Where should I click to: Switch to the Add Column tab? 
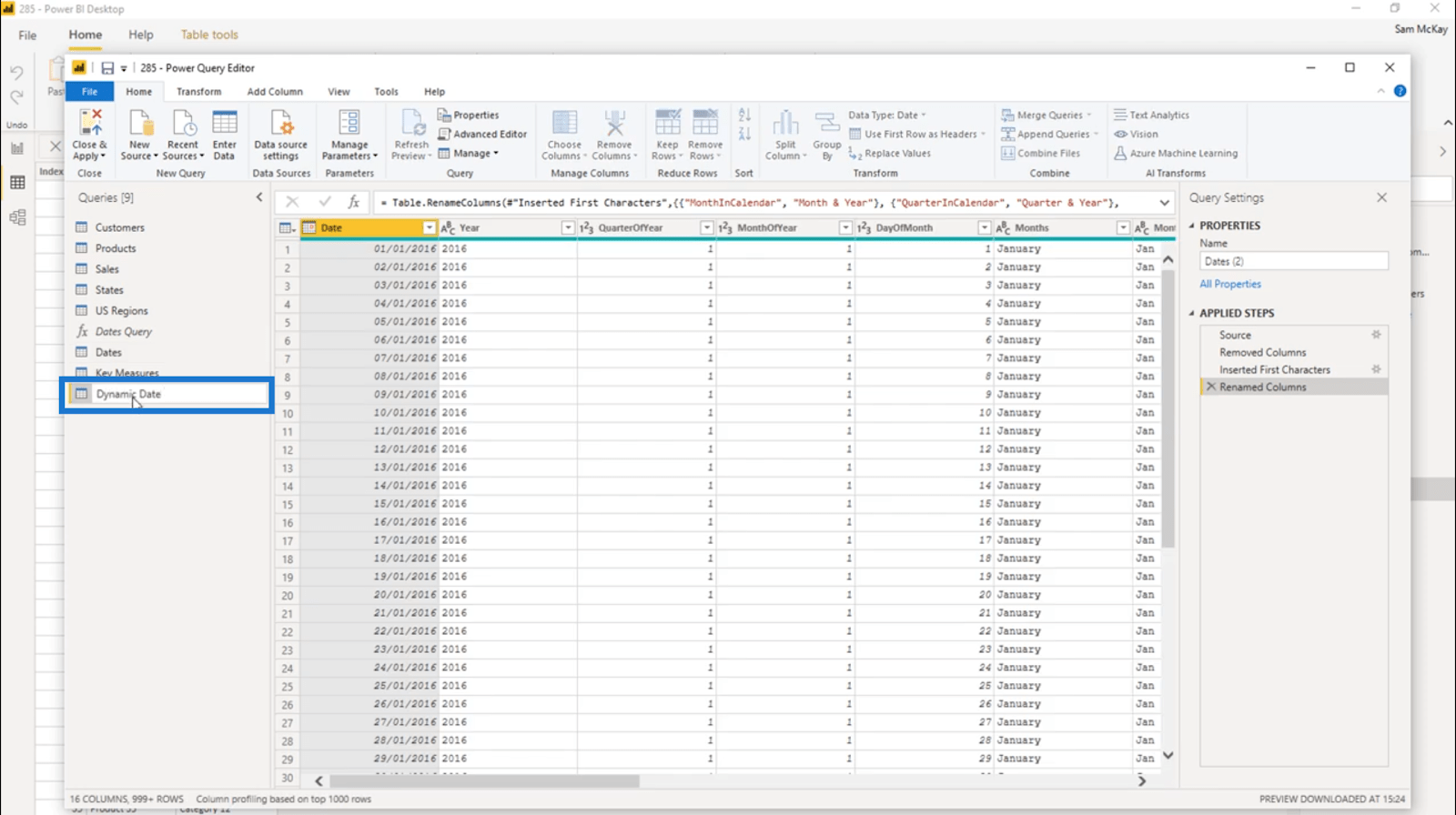[275, 92]
